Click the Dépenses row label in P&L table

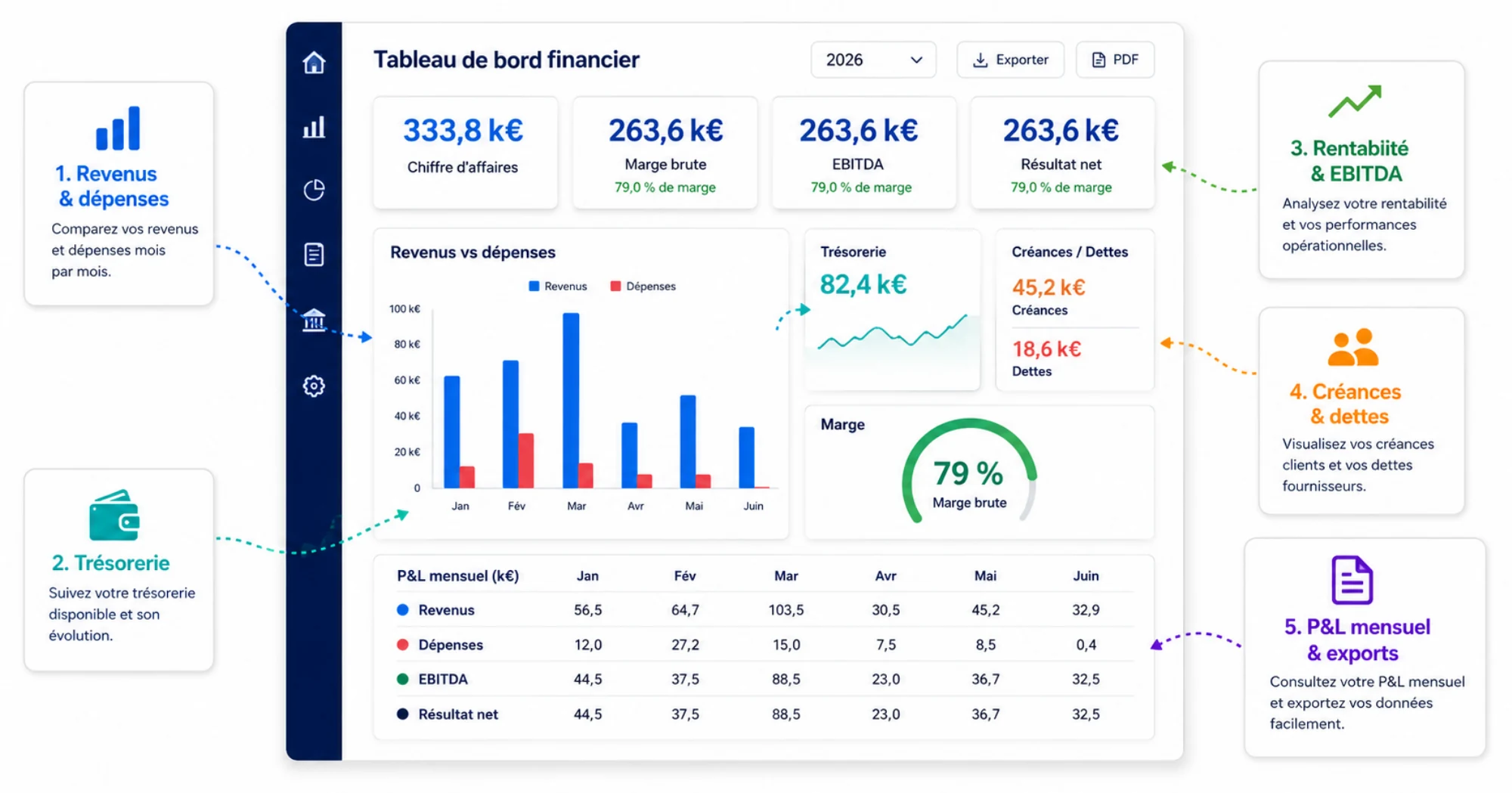coord(451,645)
